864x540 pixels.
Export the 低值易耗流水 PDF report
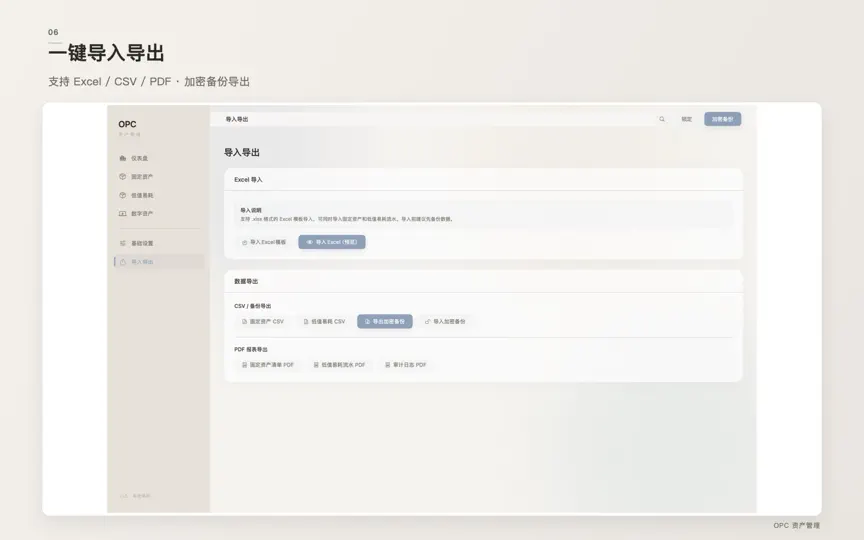(x=339, y=365)
